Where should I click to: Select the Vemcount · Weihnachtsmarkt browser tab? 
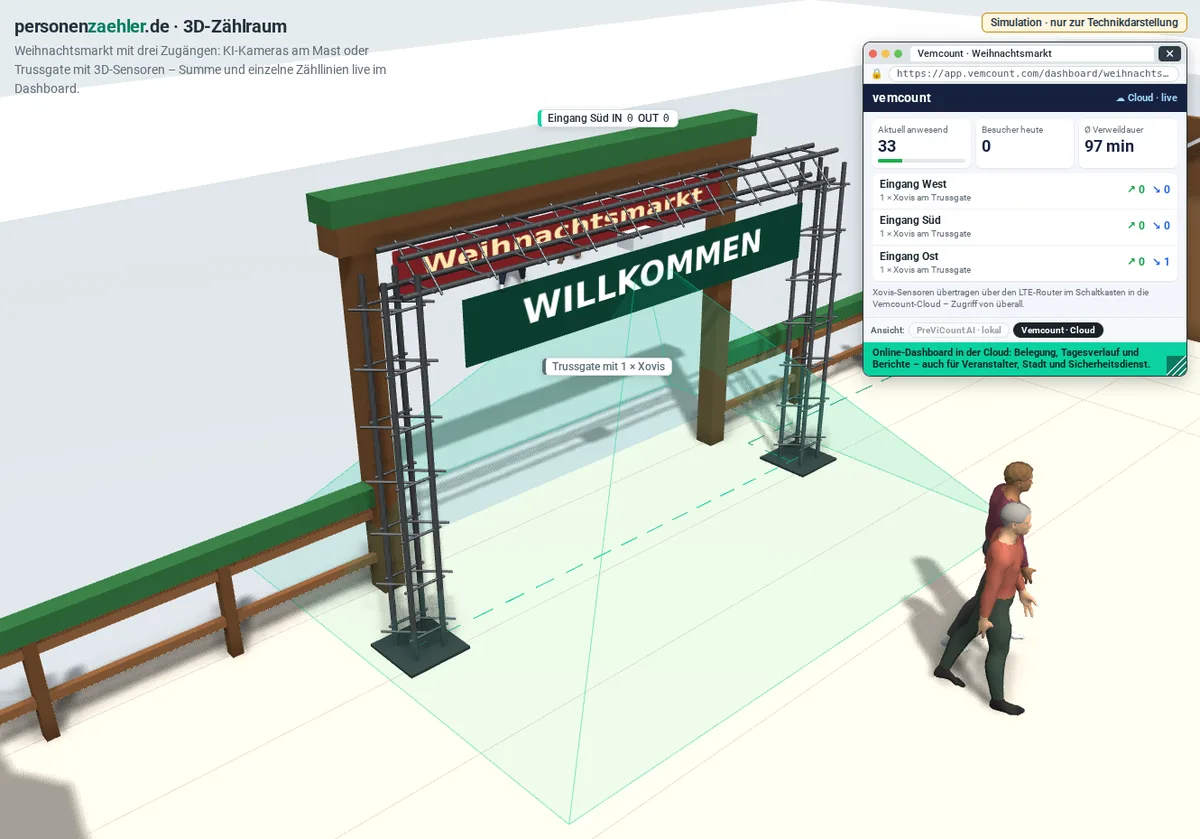coord(1030,54)
